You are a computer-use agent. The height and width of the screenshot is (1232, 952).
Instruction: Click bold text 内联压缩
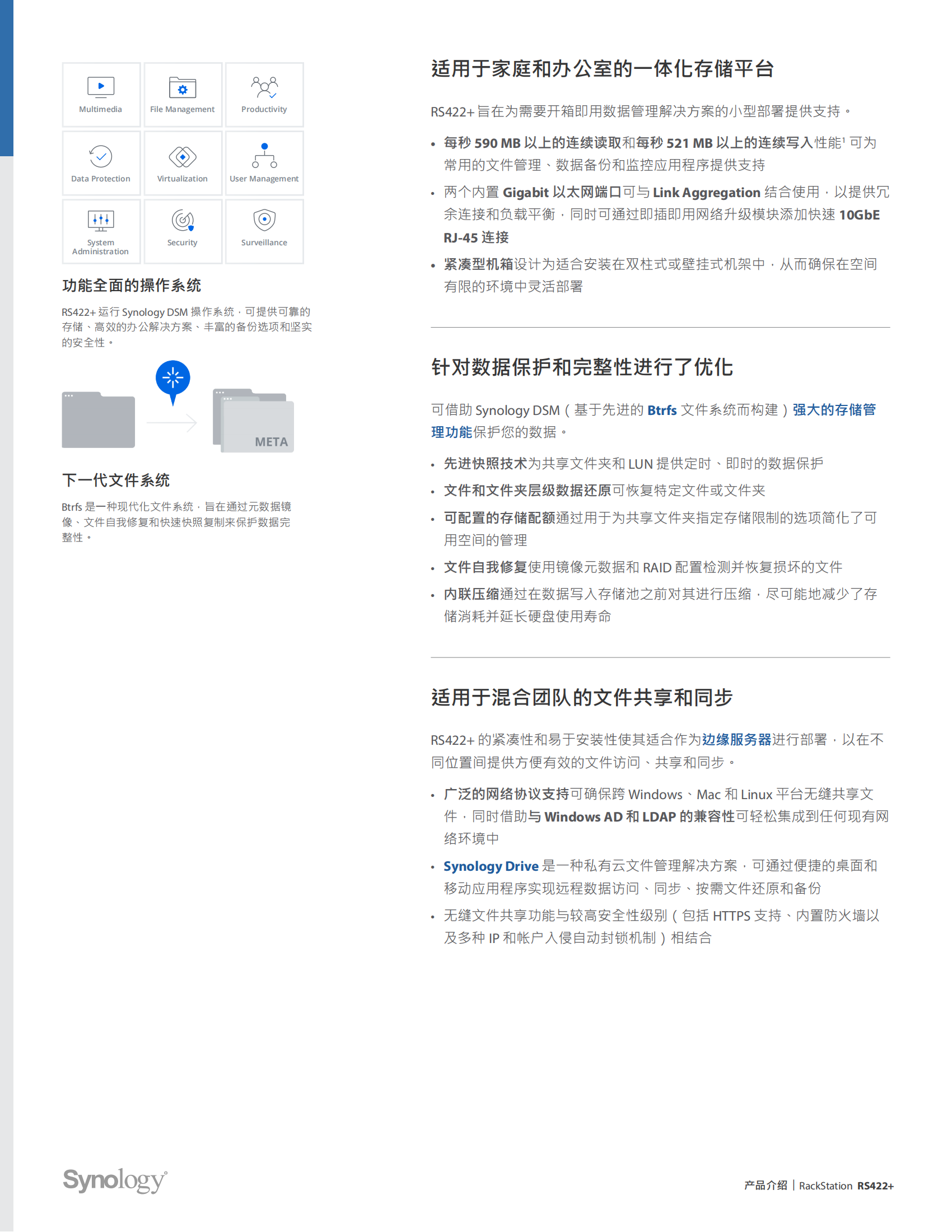pos(471,594)
